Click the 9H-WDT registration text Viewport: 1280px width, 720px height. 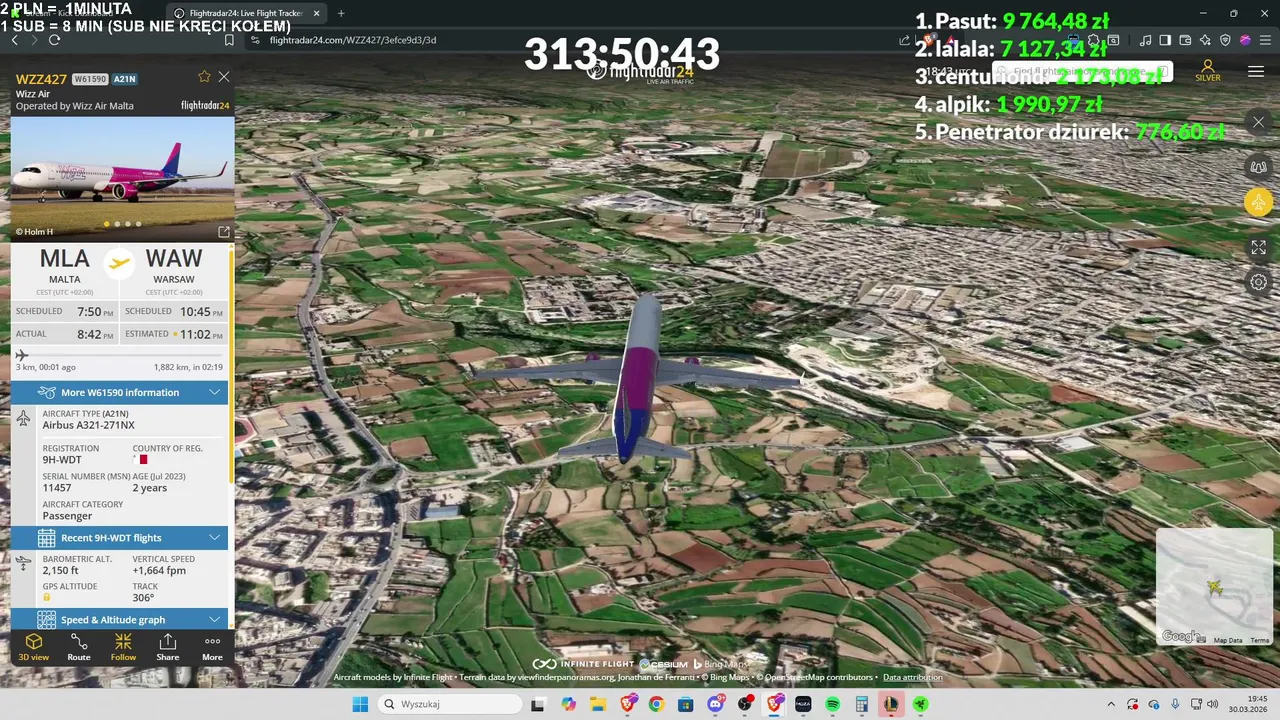click(62, 460)
